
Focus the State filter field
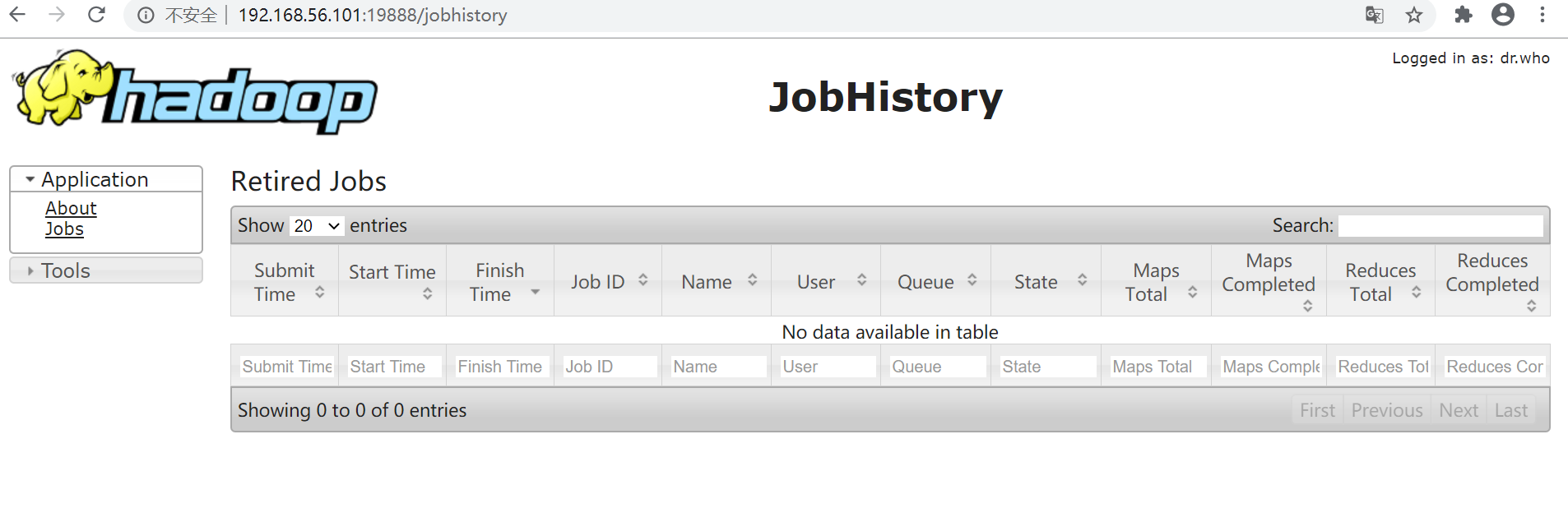[1048, 367]
